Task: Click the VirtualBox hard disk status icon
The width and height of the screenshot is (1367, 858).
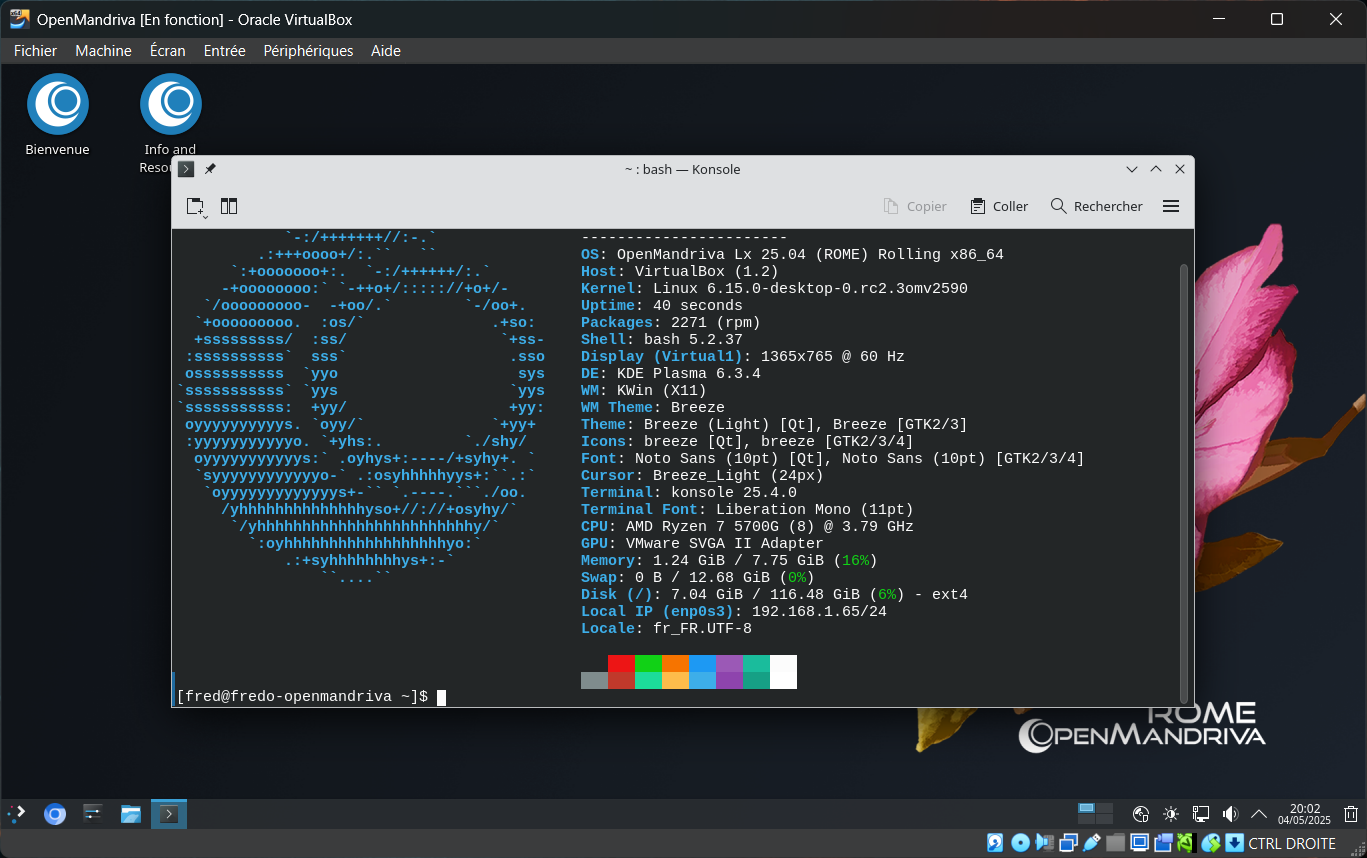Action: click(x=995, y=843)
